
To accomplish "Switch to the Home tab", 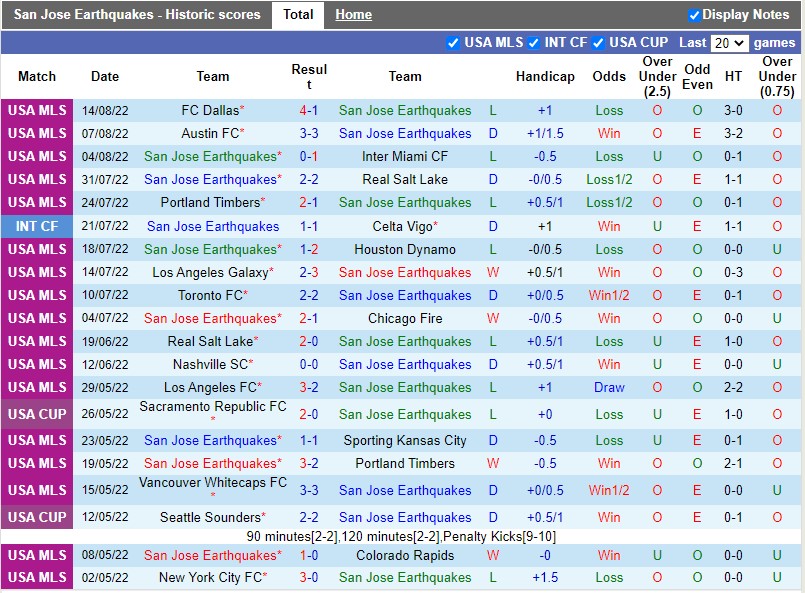I will [353, 14].
